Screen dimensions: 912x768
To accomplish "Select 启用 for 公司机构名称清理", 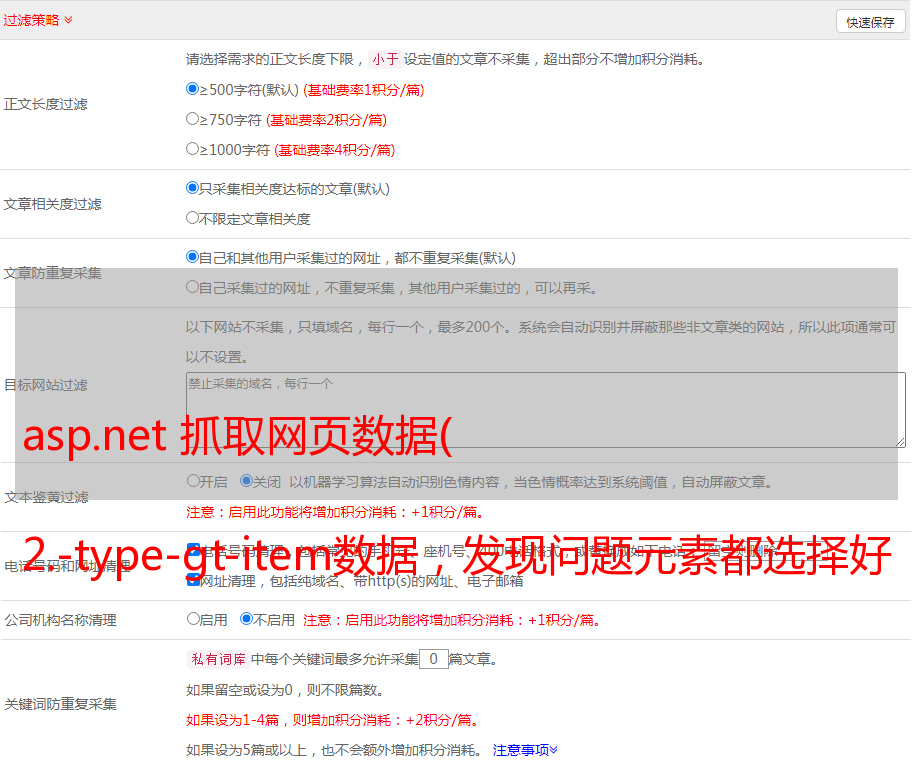I will pyautogui.click(x=194, y=619).
